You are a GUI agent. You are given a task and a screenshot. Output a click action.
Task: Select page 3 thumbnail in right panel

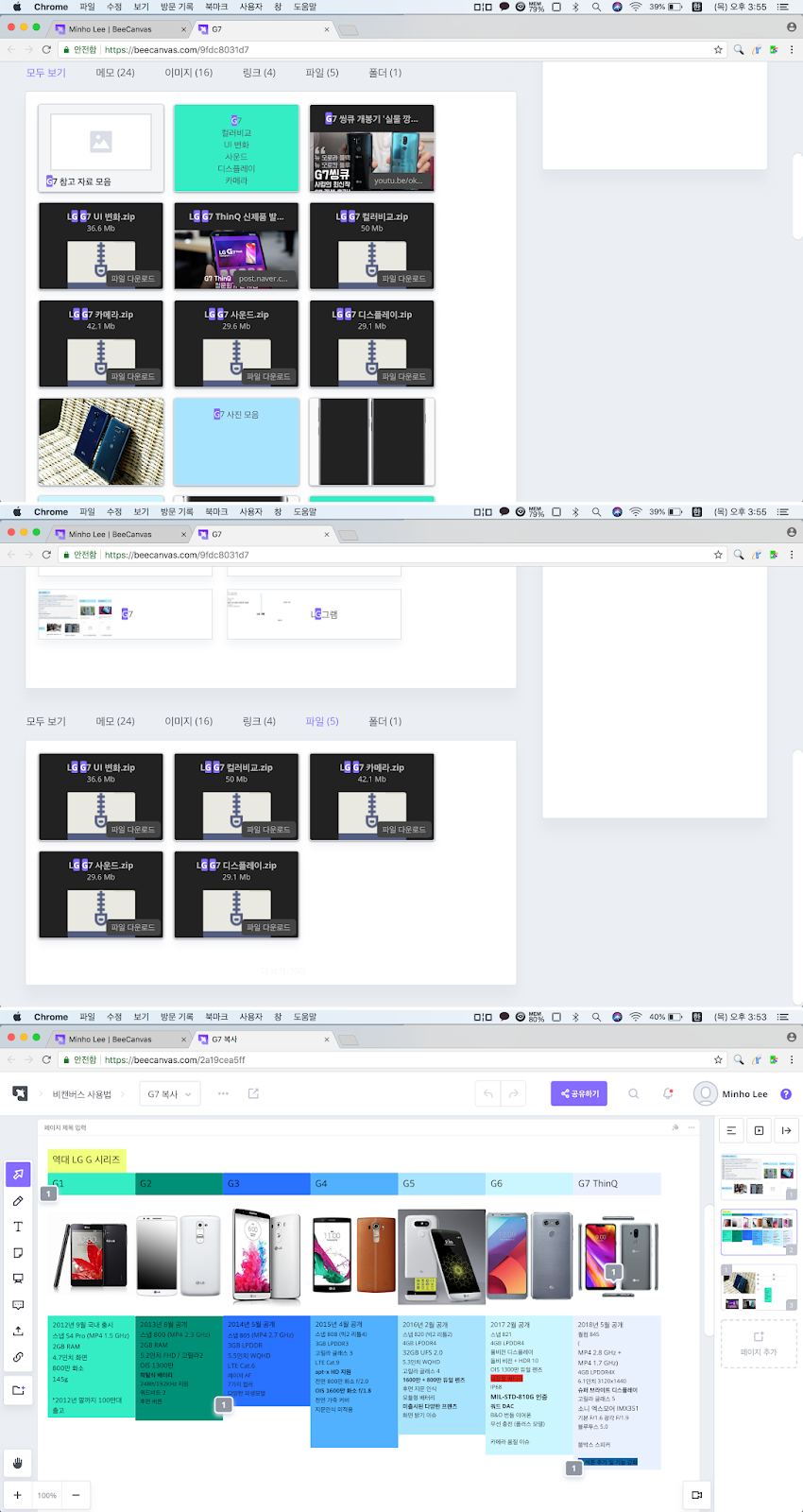[758, 1287]
